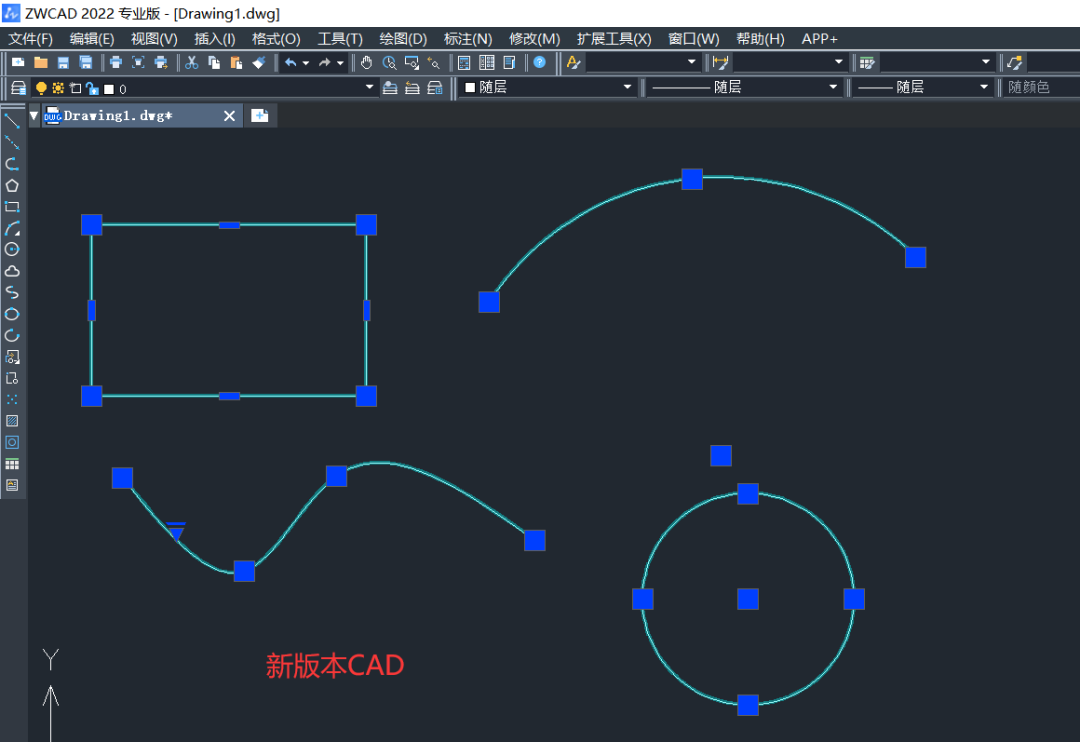The width and height of the screenshot is (1080, 742).
Task: Click the Zoom Window icon
Action: click(x=411, y=63)
